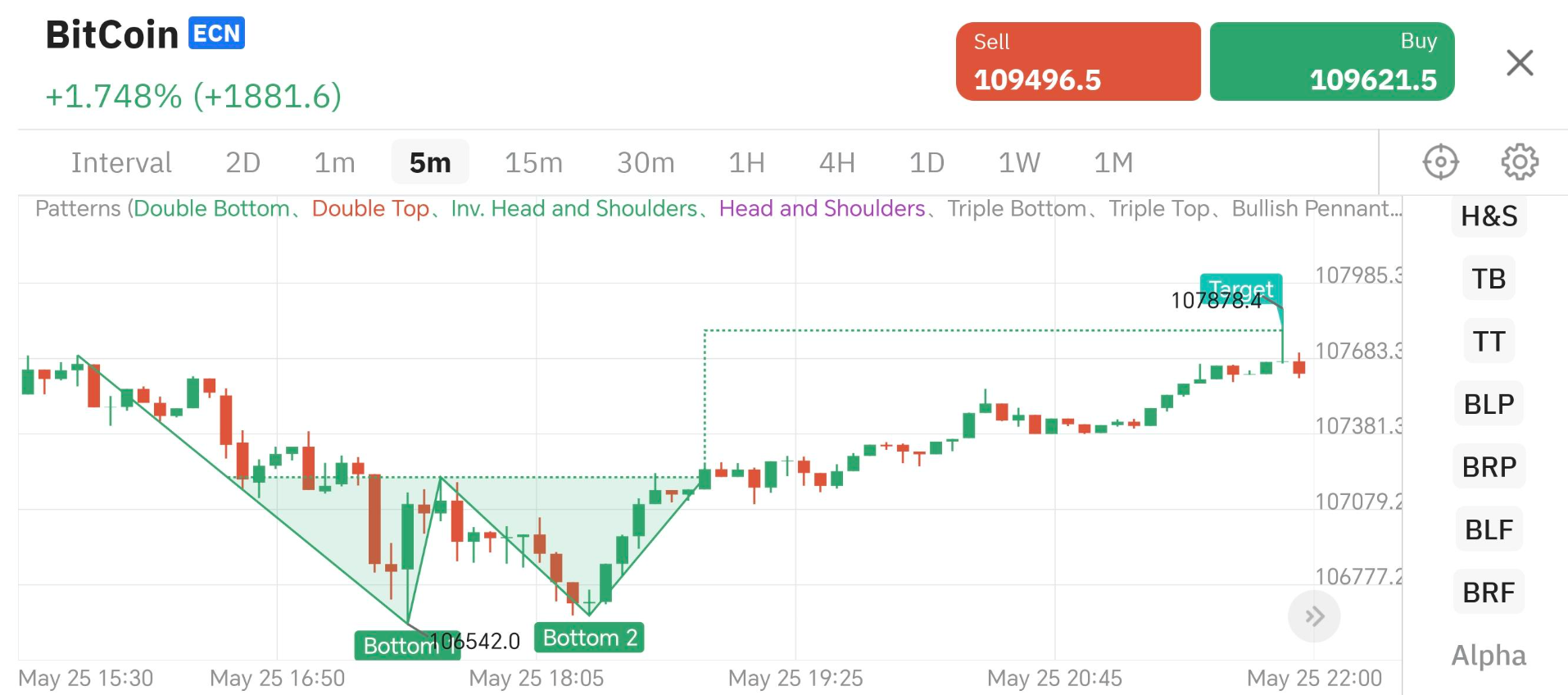
Task: Open the Alpha section
Action: (x=1489, y=656)
